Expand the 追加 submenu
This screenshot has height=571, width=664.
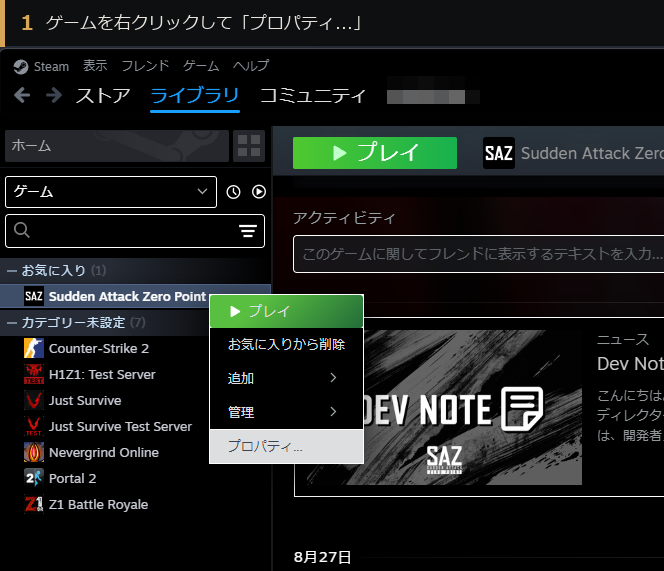click(287, 378)
